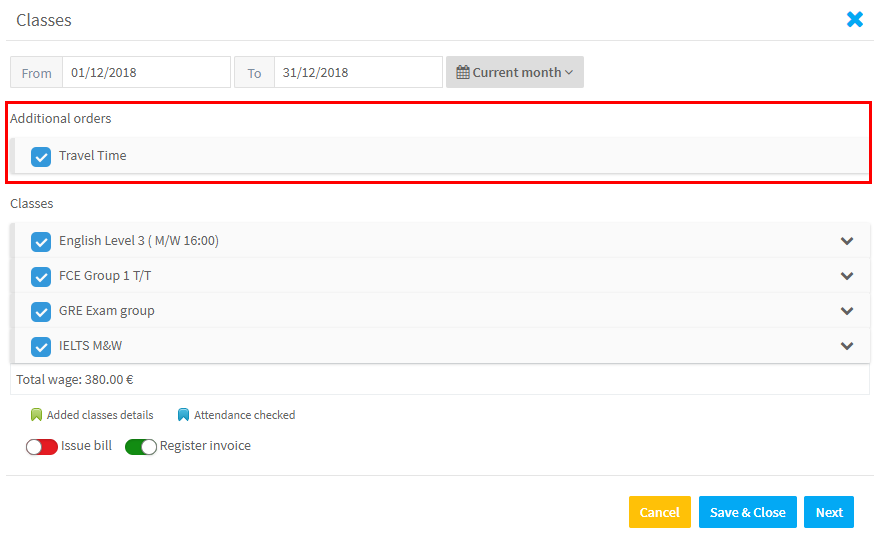The width and height of the screenshot is (884, 533).
Task: Uncheck English Level 3 class checkbox
Action: point(41,241)
